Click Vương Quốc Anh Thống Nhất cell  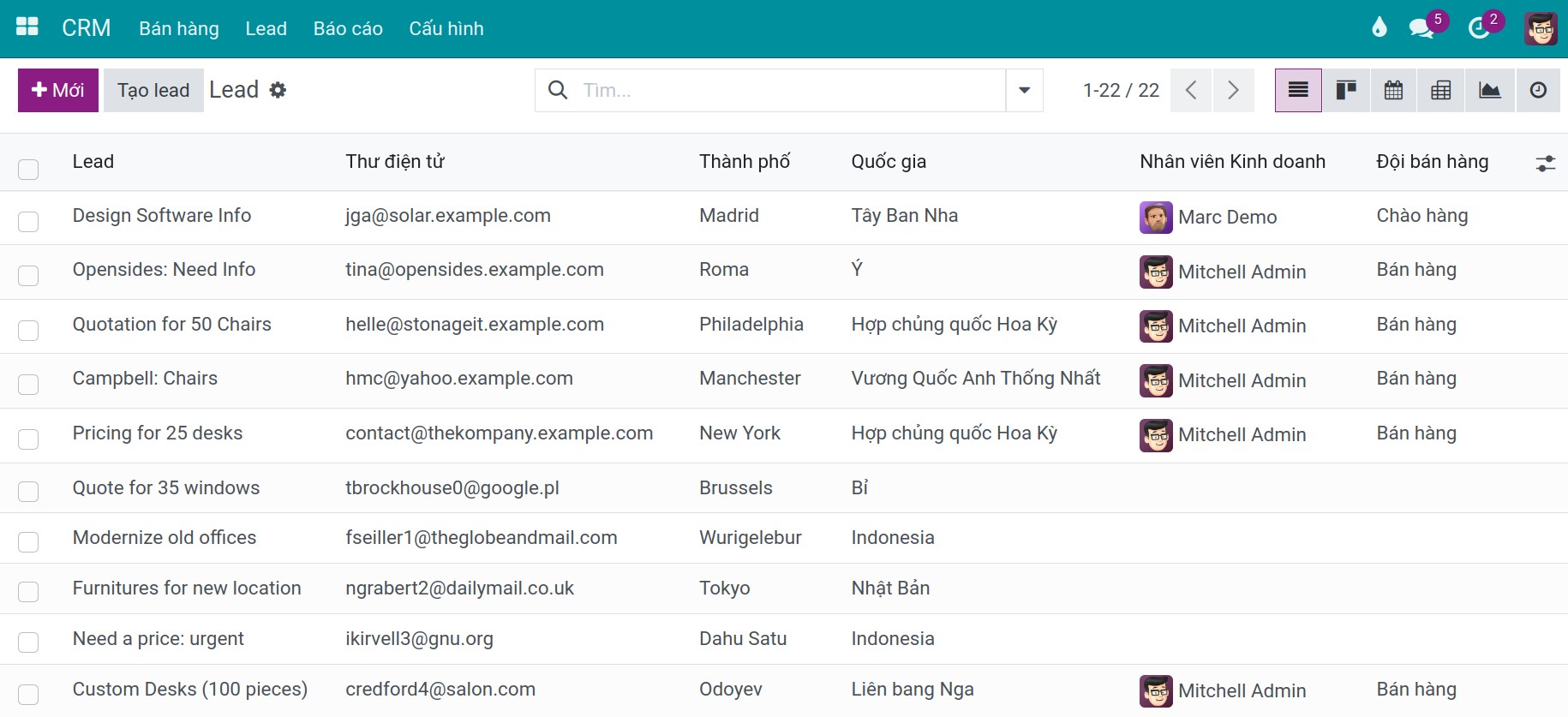tap(976, 378)
